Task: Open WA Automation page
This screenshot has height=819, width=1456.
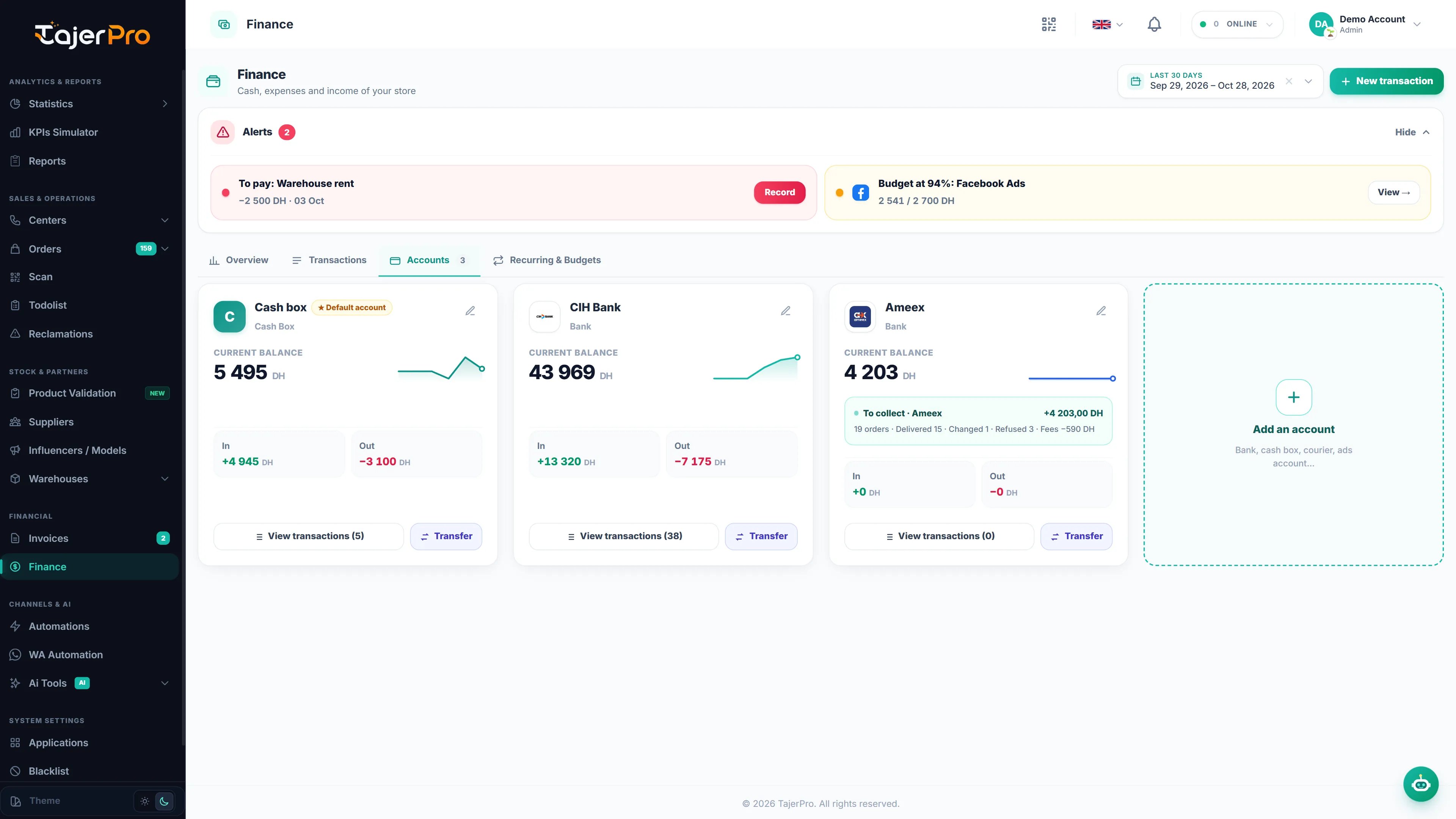Action: pyautogui.click(x=89, y=654)
